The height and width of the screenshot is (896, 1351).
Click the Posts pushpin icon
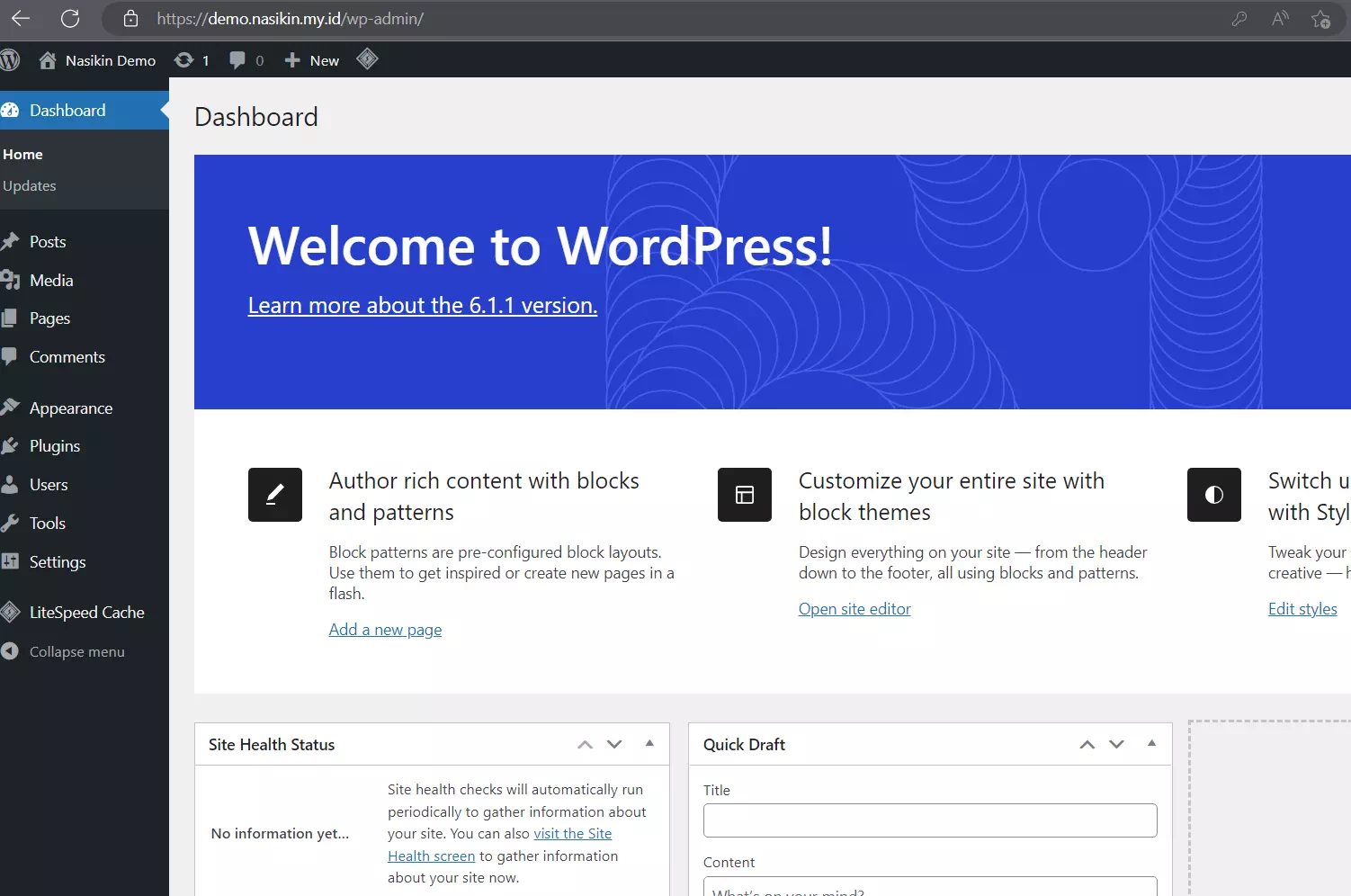click(x=10, y=241)
